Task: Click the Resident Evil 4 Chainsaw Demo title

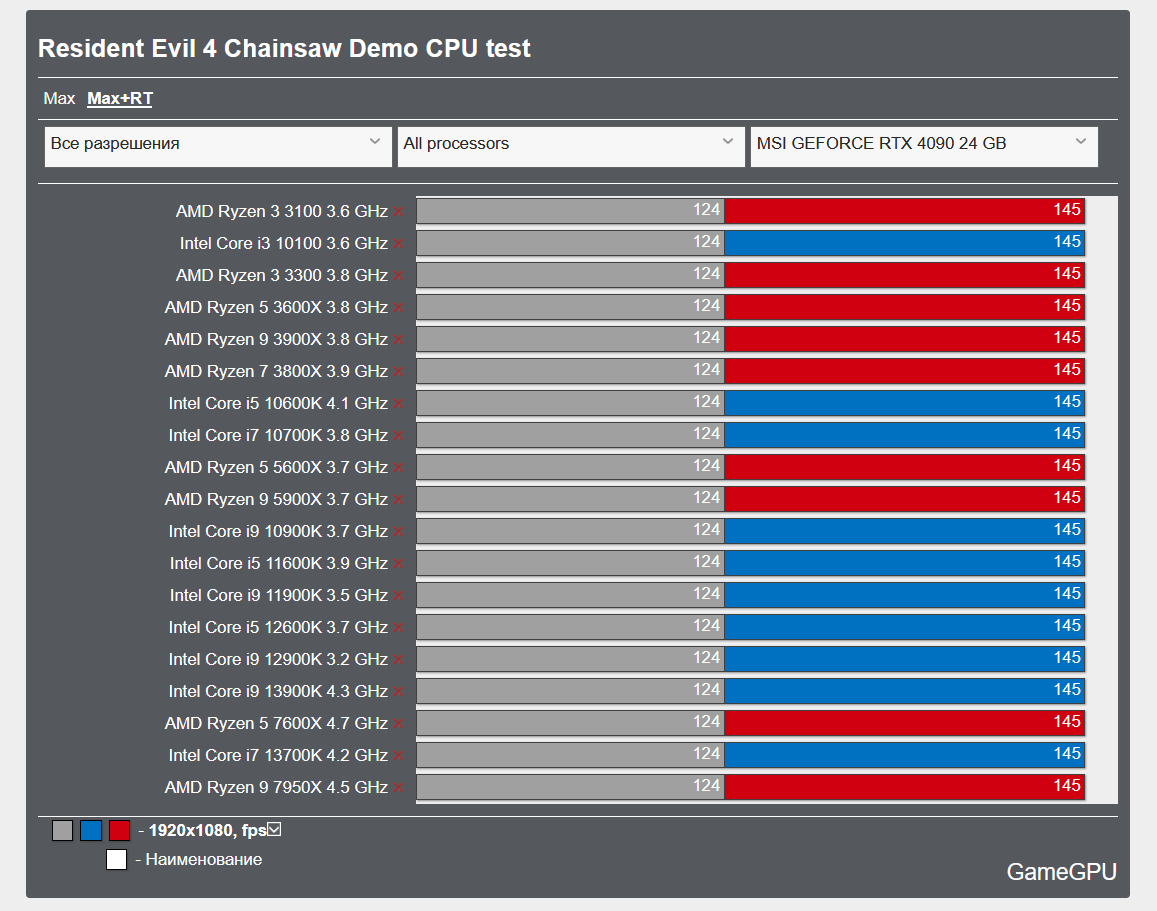Action: click(x=284, y=49)
